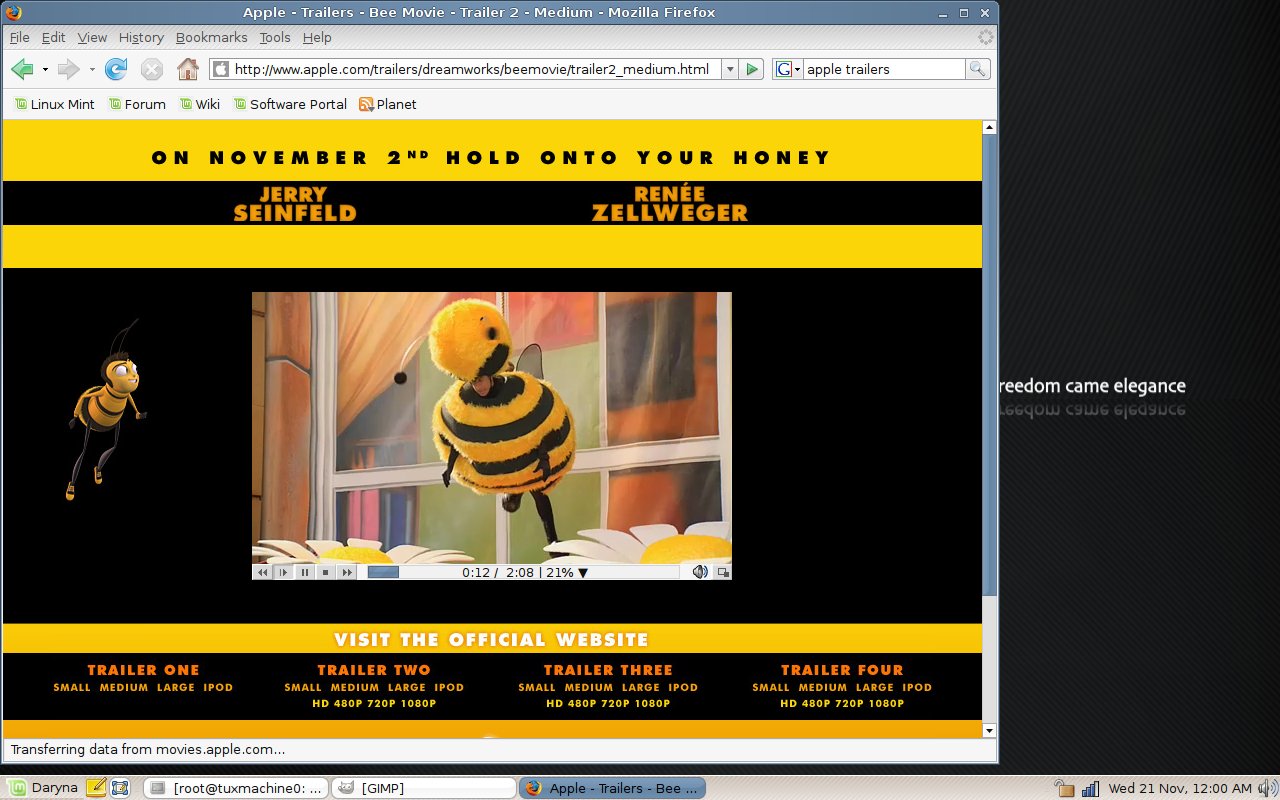Go back with the green Back arrow
1280x800 pixels.
coord(22,69)
